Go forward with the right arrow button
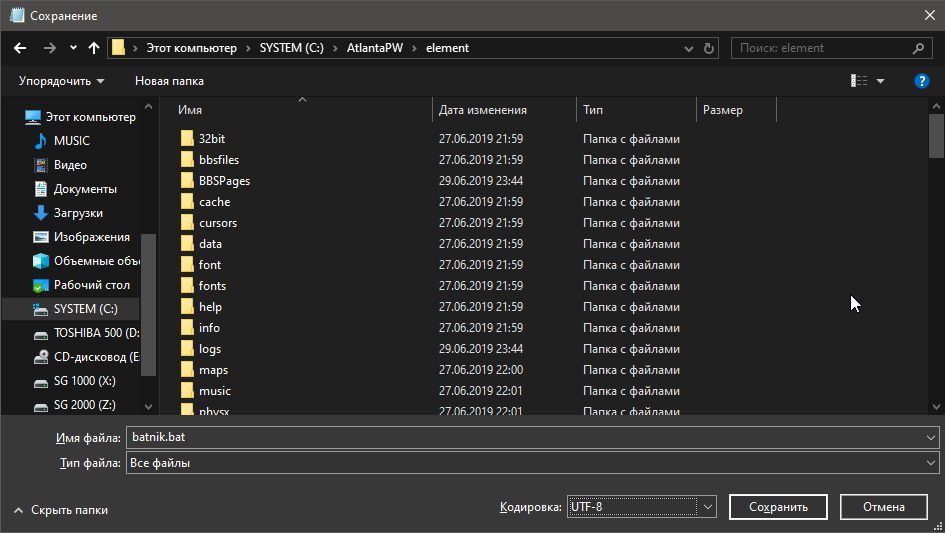The height and width of the screenshot is (533, 945). 49,48
